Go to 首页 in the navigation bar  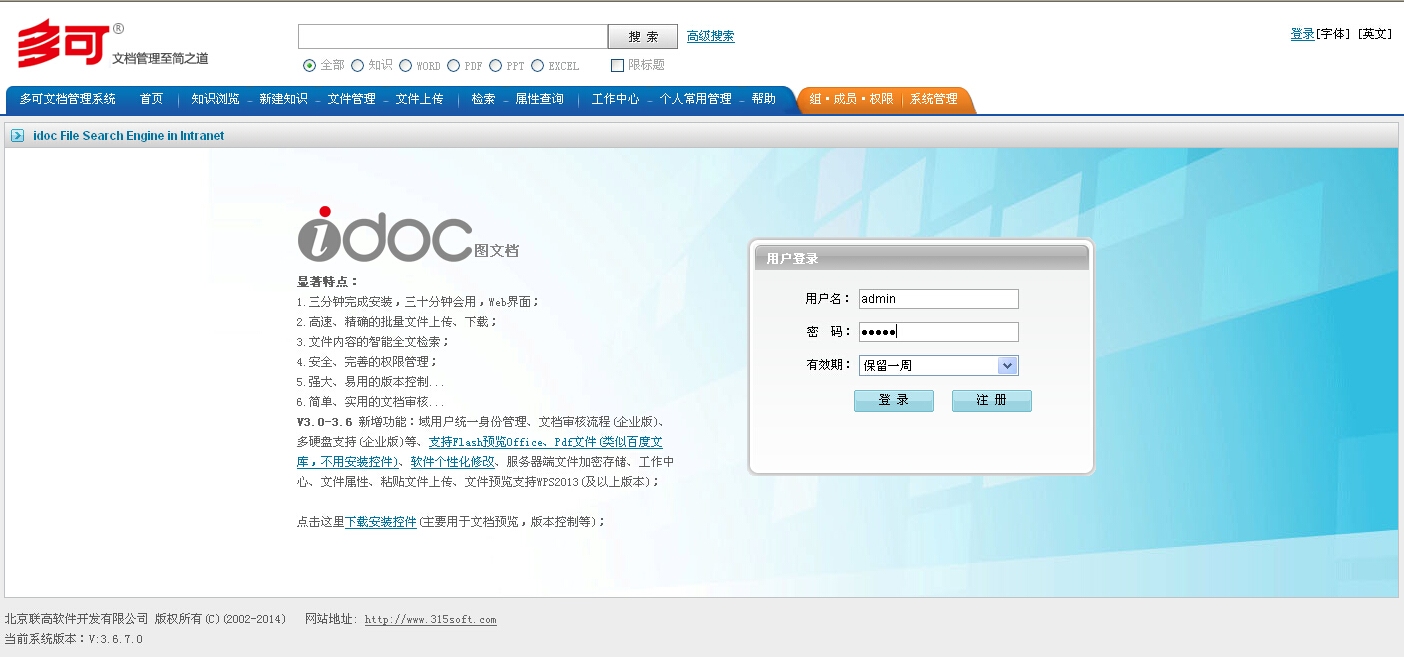coord(151,99)
